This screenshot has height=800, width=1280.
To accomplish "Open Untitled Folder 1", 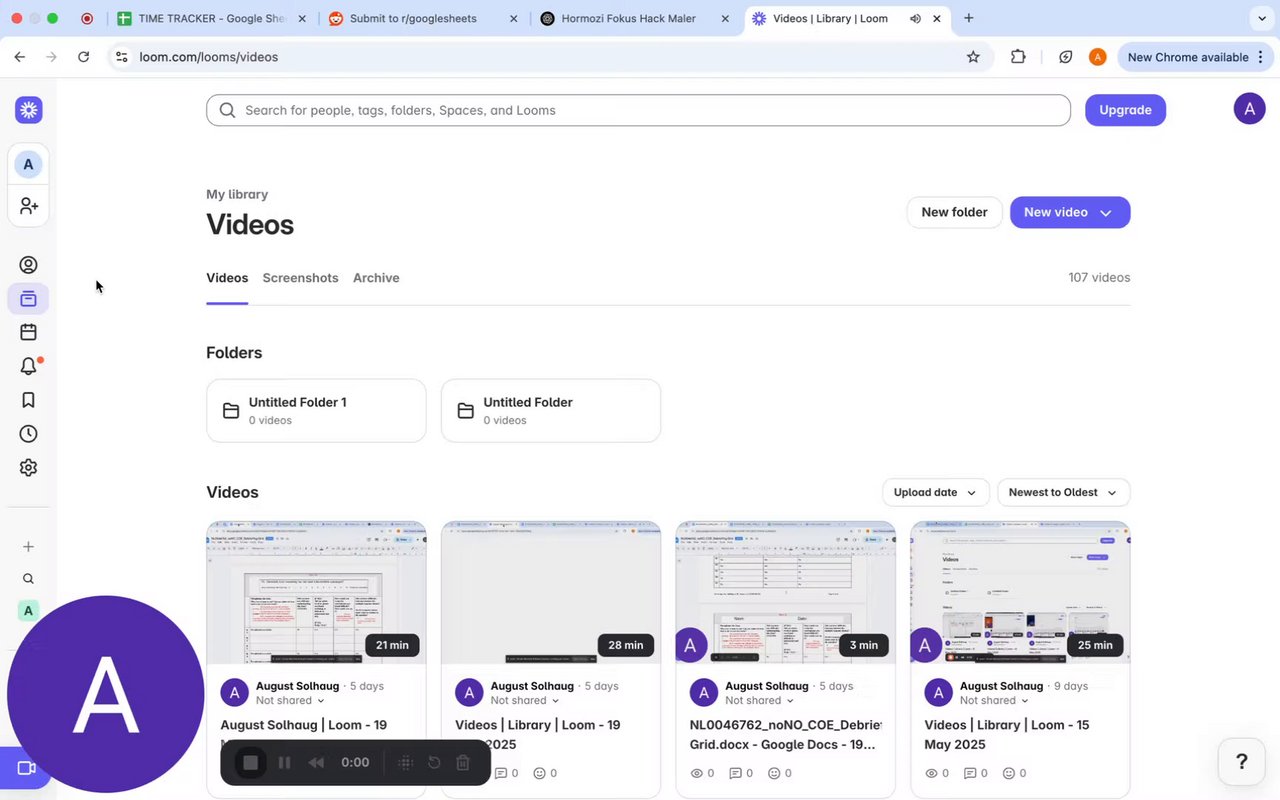I will pyautogui.click(x=316, y=410).
